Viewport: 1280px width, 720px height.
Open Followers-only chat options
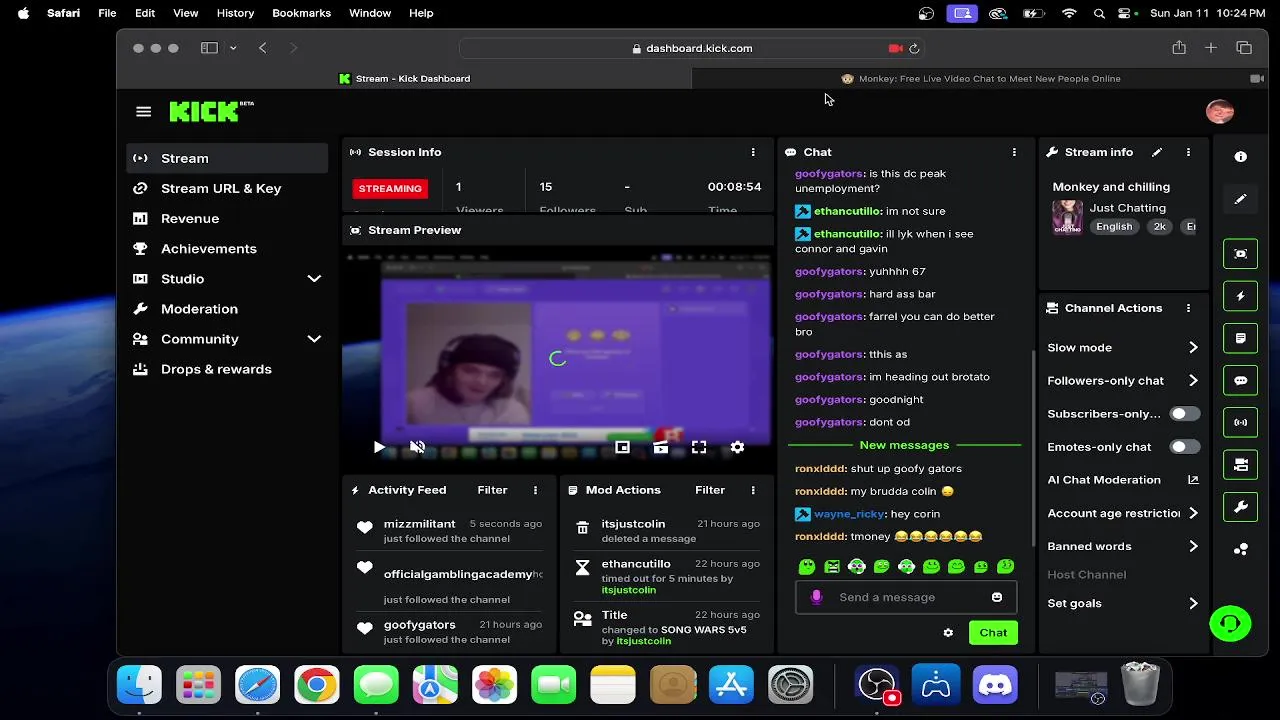pos(1122,380)
